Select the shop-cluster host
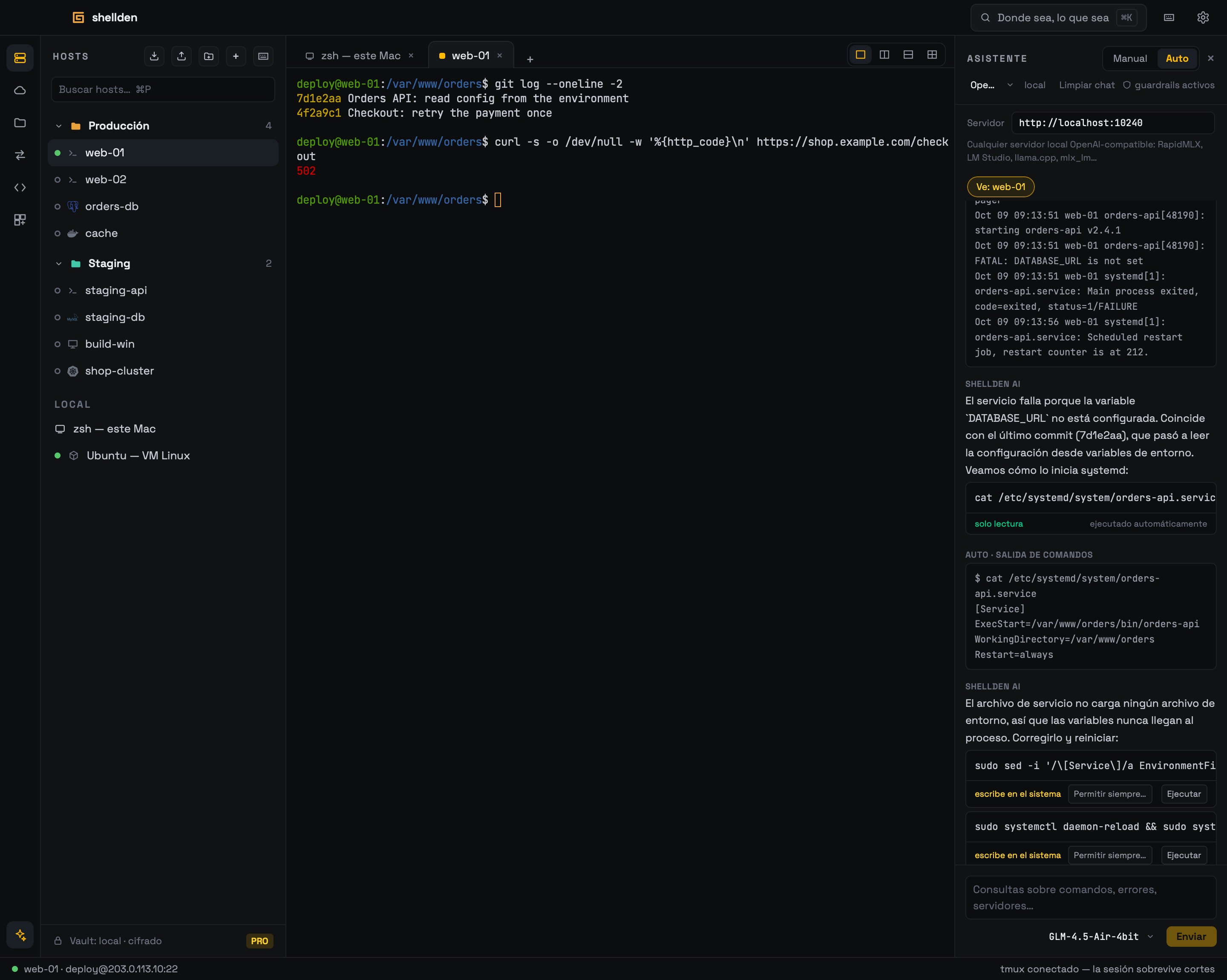The height and width of the screenshot is (980, 1227). tap(163, 371)
